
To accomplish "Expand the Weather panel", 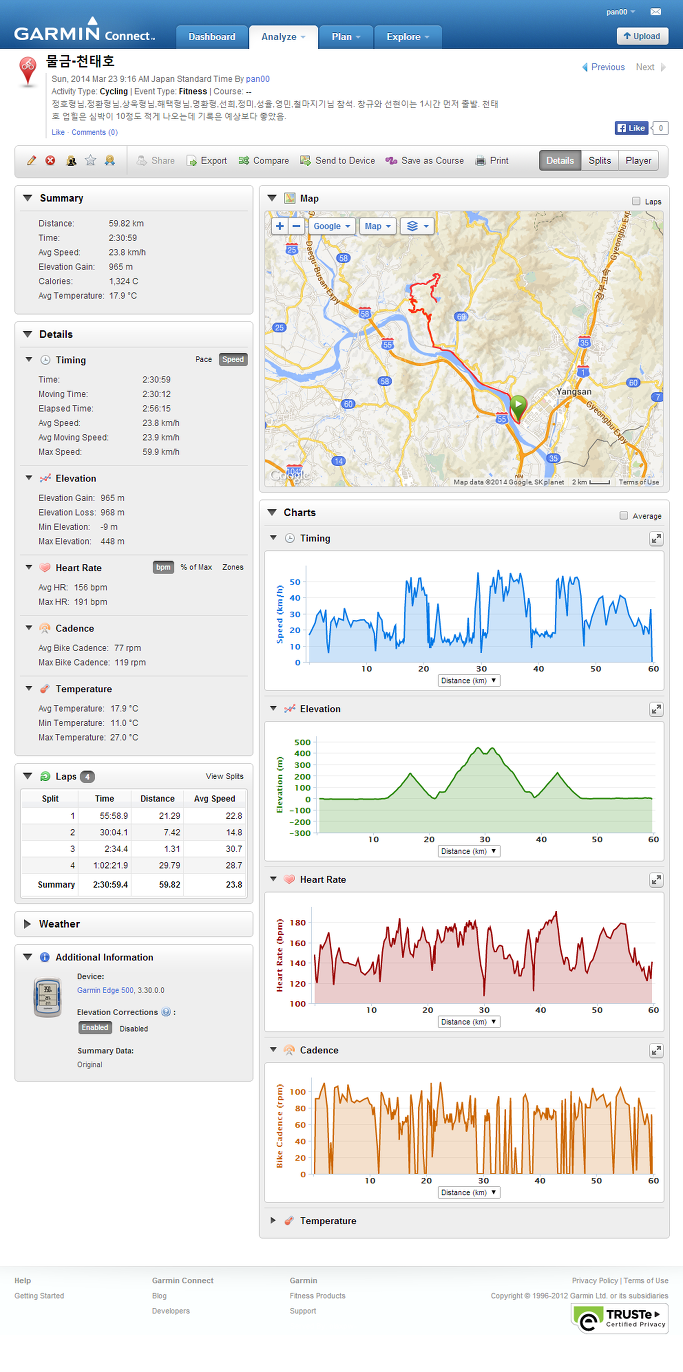I will pyautogui.click(x=27, y=924).
